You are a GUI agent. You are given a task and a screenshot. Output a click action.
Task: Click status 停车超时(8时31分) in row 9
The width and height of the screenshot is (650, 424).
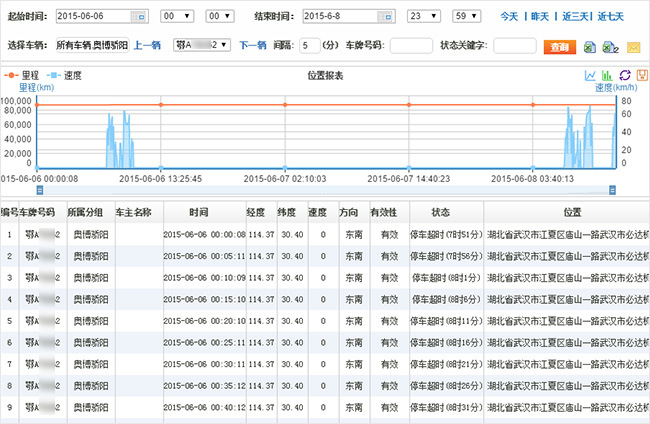[446, 407]
